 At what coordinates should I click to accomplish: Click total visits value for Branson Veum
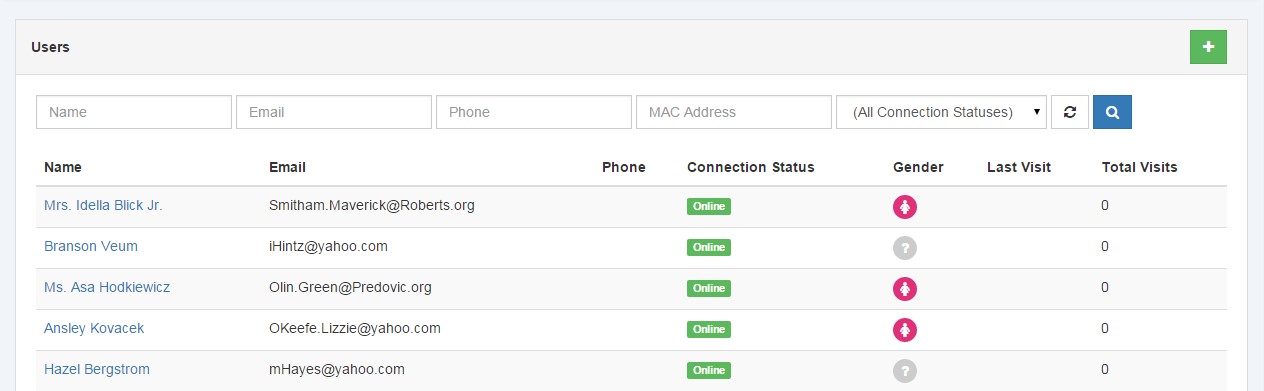tap(1105, 246)
